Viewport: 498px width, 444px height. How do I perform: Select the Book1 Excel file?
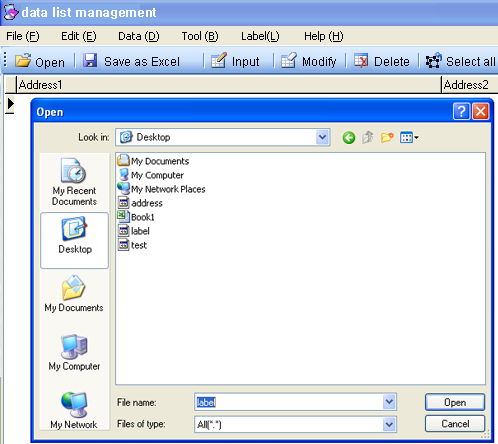coord(136,217)
